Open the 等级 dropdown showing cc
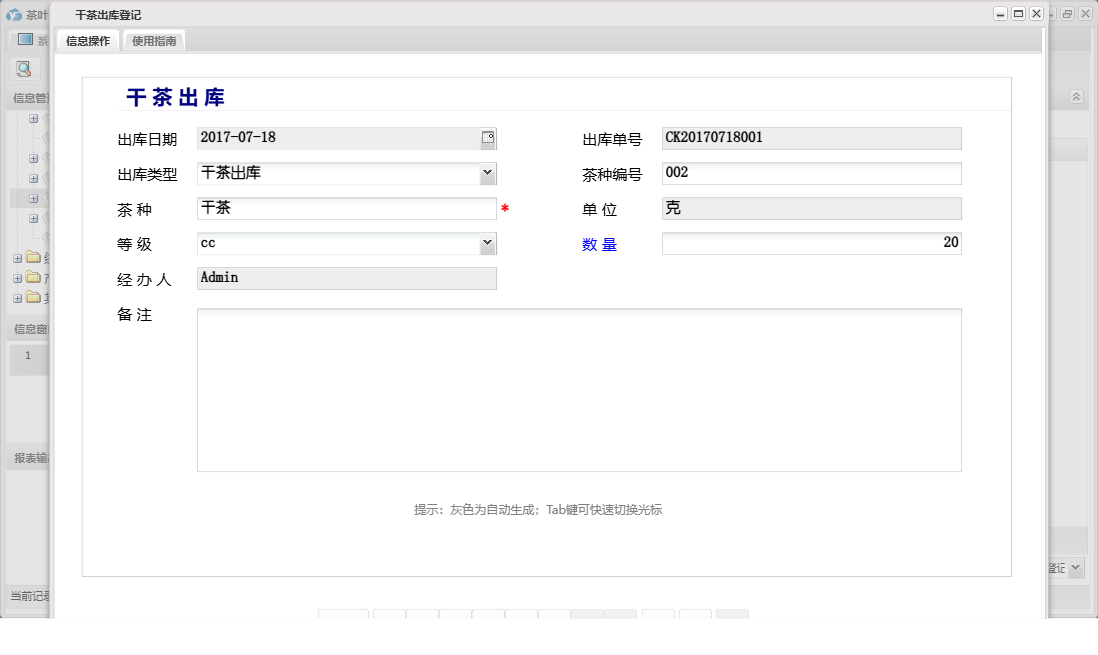Image resolution: width=1098 pixels, height=655 pixels. (x=487, y=242)
